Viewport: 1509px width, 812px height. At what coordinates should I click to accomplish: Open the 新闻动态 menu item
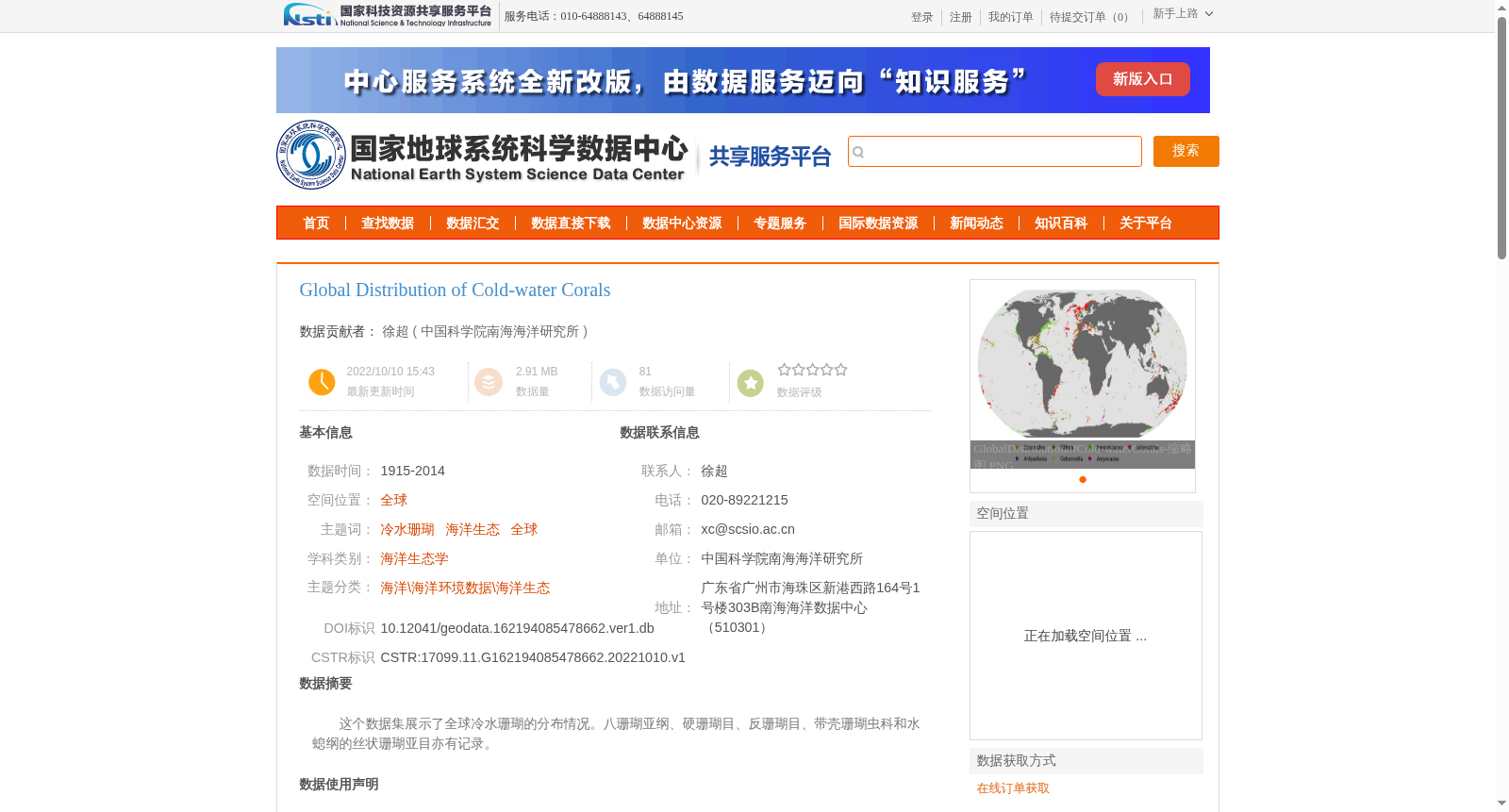(976, 224)
